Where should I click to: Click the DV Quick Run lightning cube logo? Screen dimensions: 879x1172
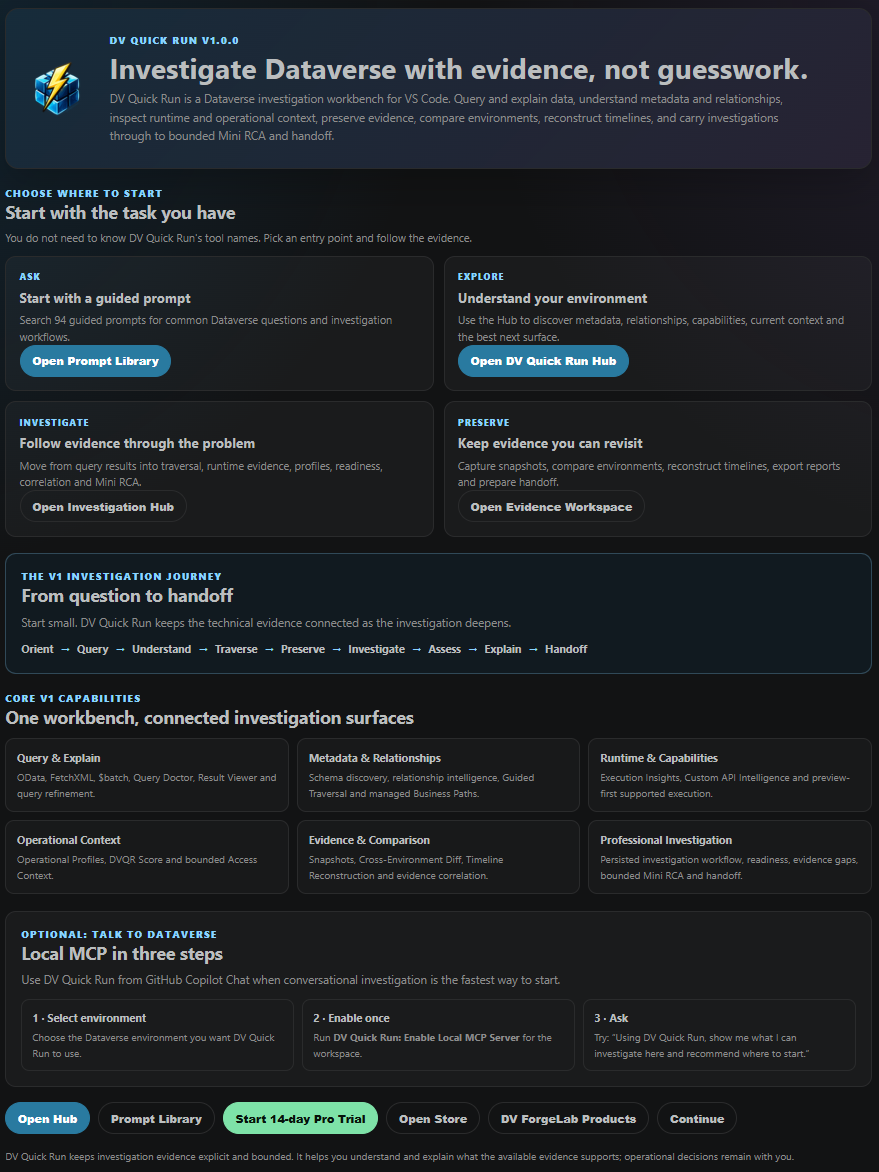[52, 87]
